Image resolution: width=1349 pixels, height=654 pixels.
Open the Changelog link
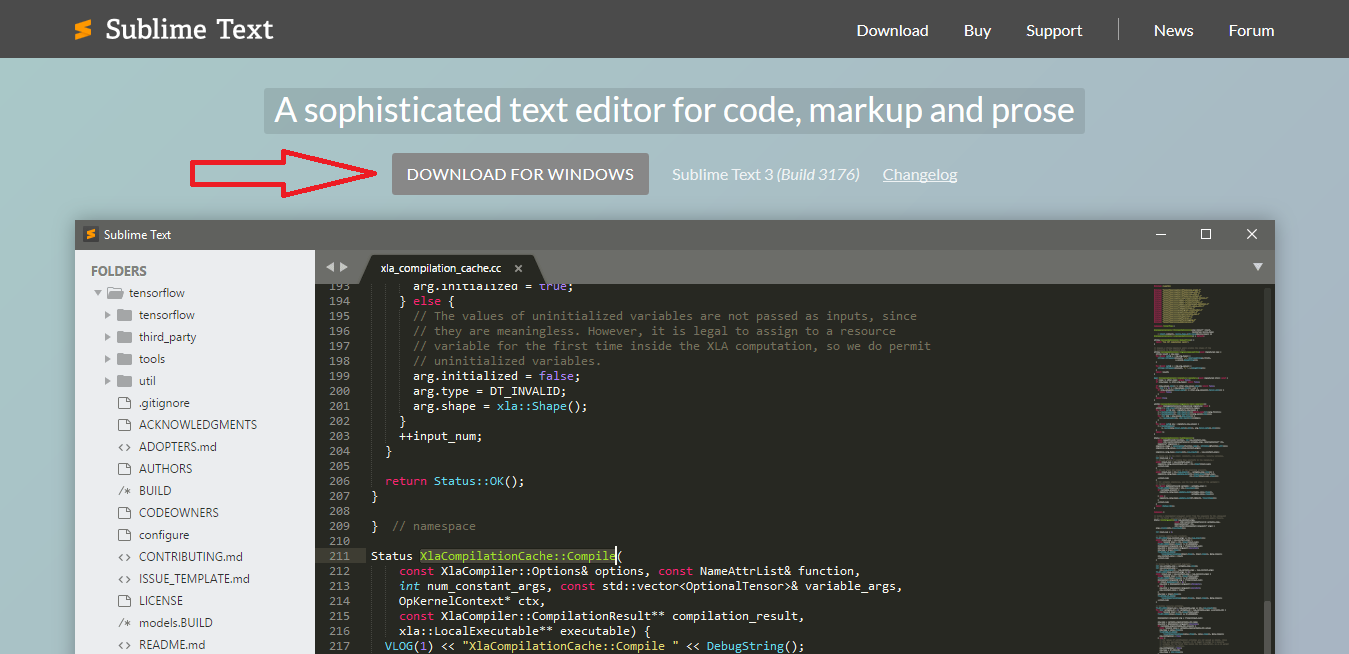pos(919,174)
